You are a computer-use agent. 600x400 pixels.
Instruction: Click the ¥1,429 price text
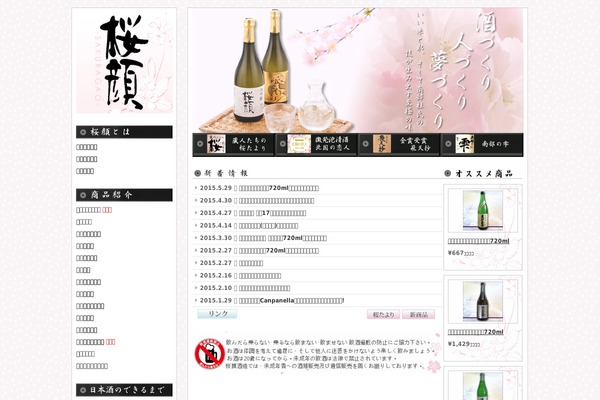click(x=464, y=344)
